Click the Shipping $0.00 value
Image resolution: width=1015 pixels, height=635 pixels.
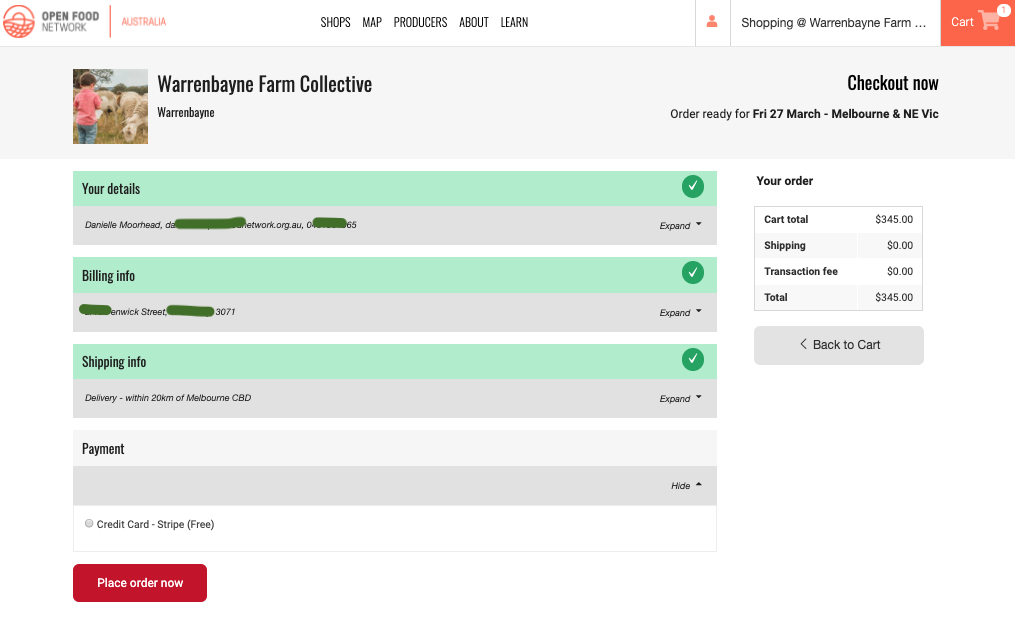(900, 245)
